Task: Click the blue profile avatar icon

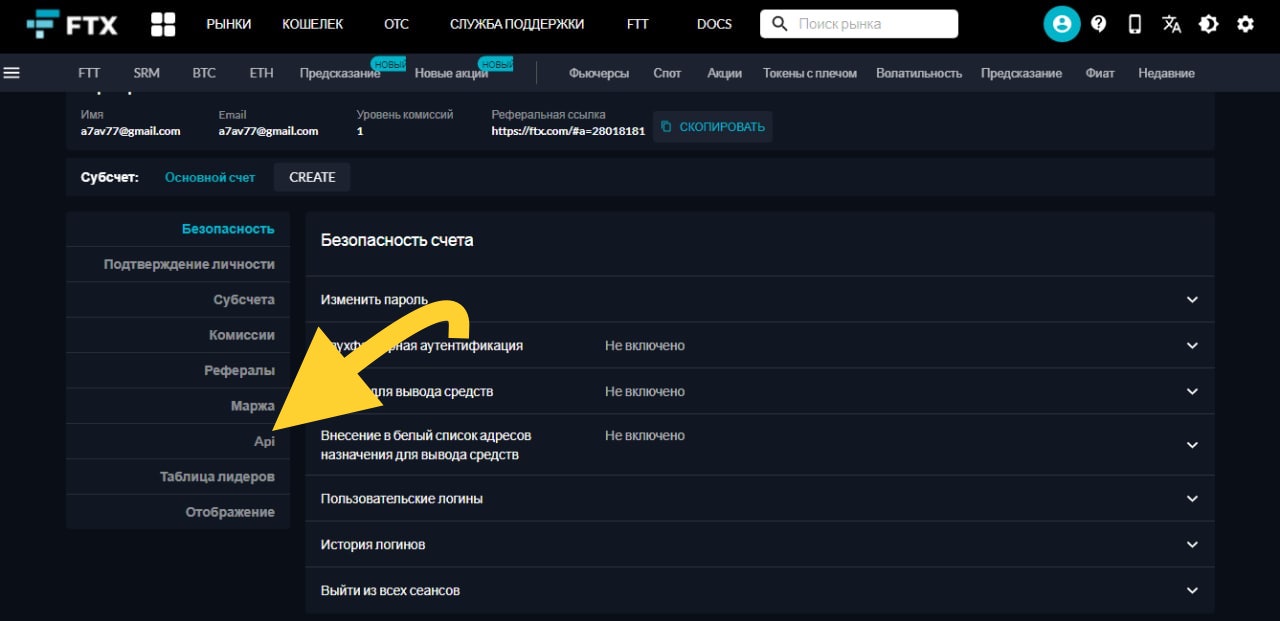Action: pyautogui.click(x=1062, y=23)
